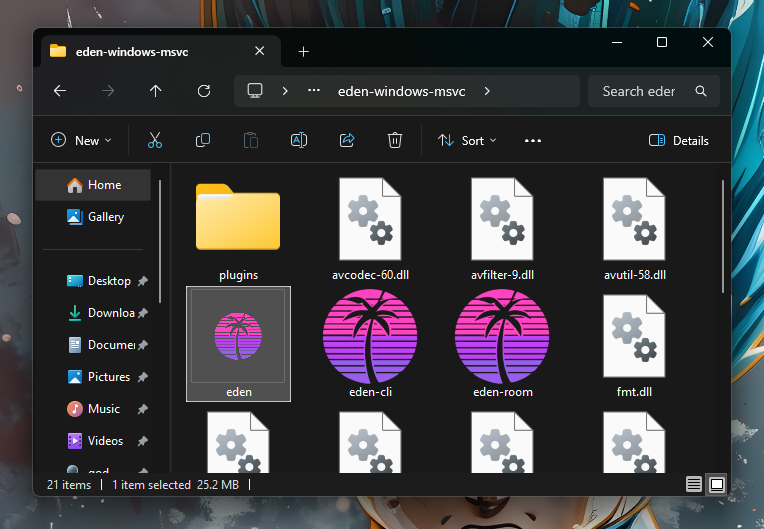Viewport: 764px width, 529px height.
Task: Expand hidden breadcrumb path with ellipsis
Action: (x=314, y=91)
